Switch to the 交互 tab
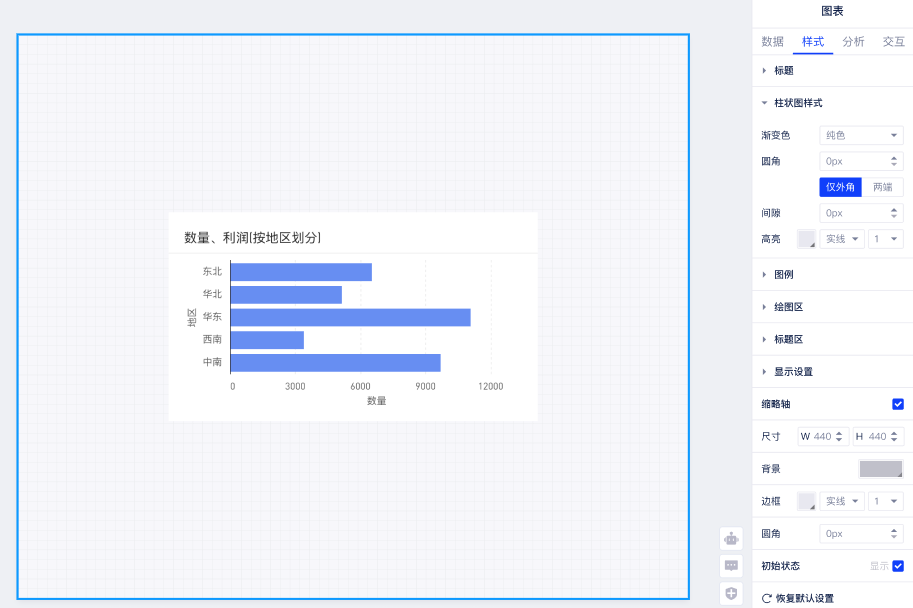Image resolution: width=913 pixels, height=608 pixels. point(893,42)
